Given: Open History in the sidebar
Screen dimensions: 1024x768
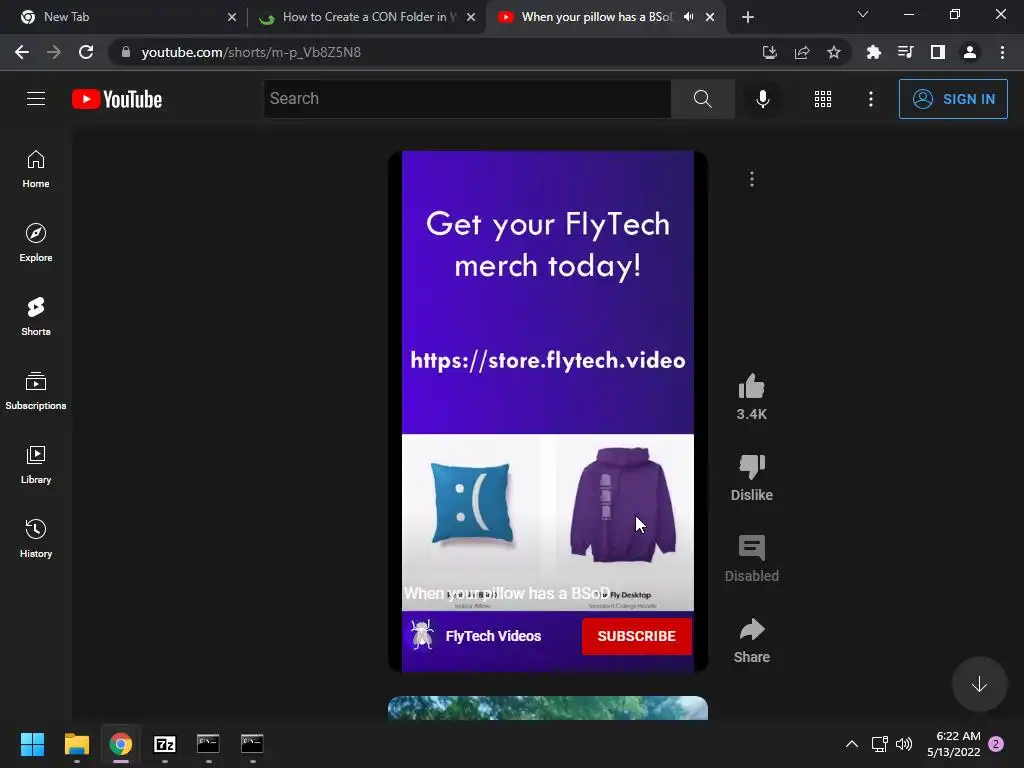Looking at the screenshot, I should [x=36, y=539].
